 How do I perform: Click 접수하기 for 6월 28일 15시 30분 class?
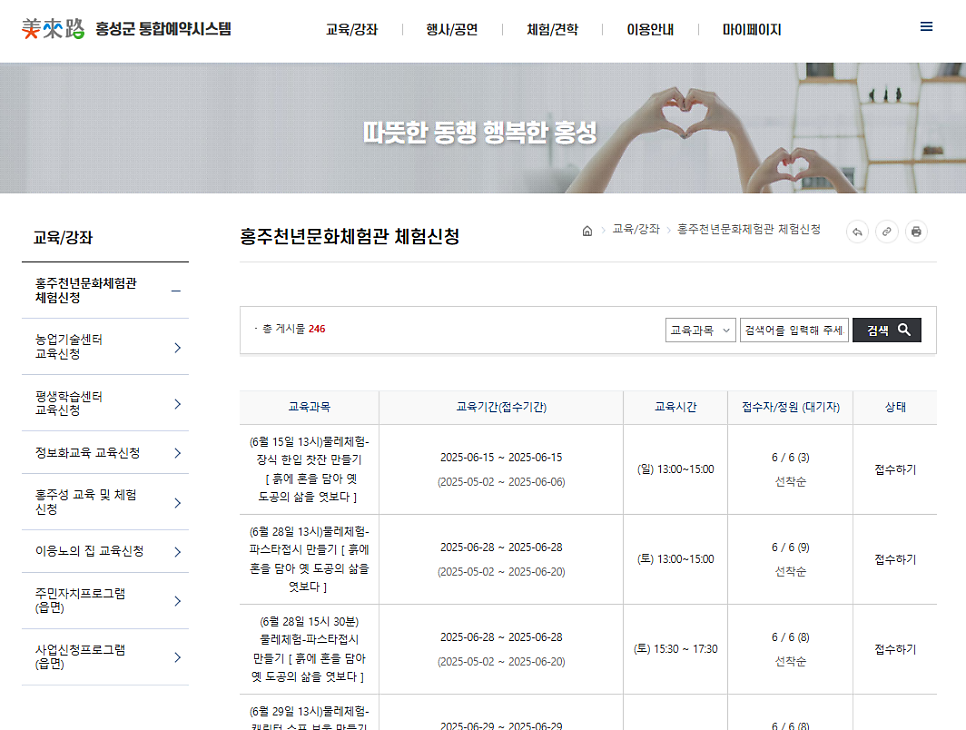pos(895,649)
